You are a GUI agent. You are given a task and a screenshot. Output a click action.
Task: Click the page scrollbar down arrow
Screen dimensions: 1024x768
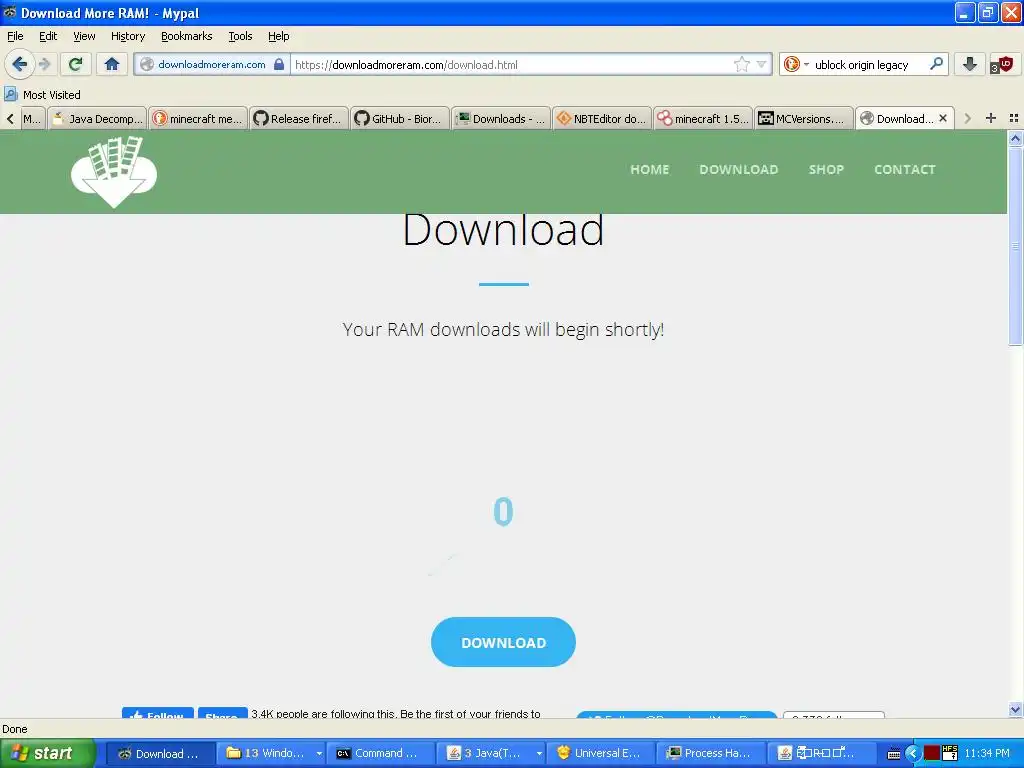[x=1015, y=709]
